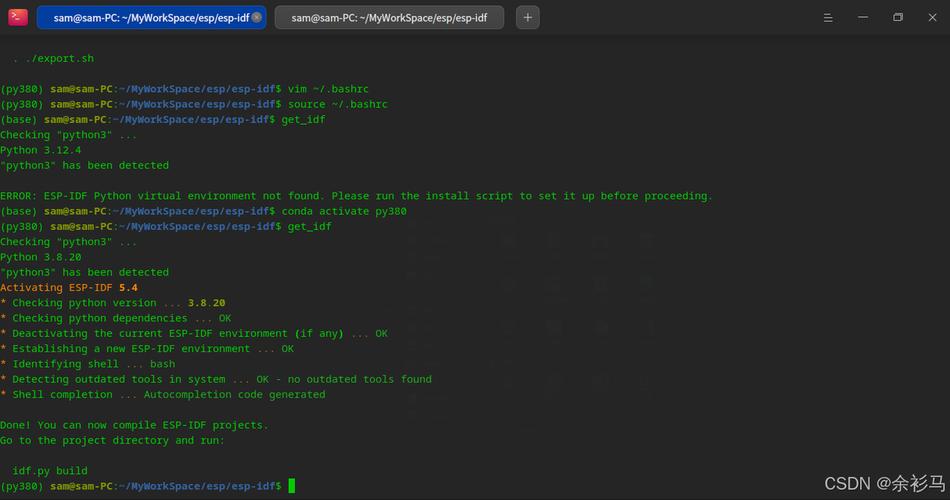Click the 'Python 3.12.4' output line

tap(41, 150)
